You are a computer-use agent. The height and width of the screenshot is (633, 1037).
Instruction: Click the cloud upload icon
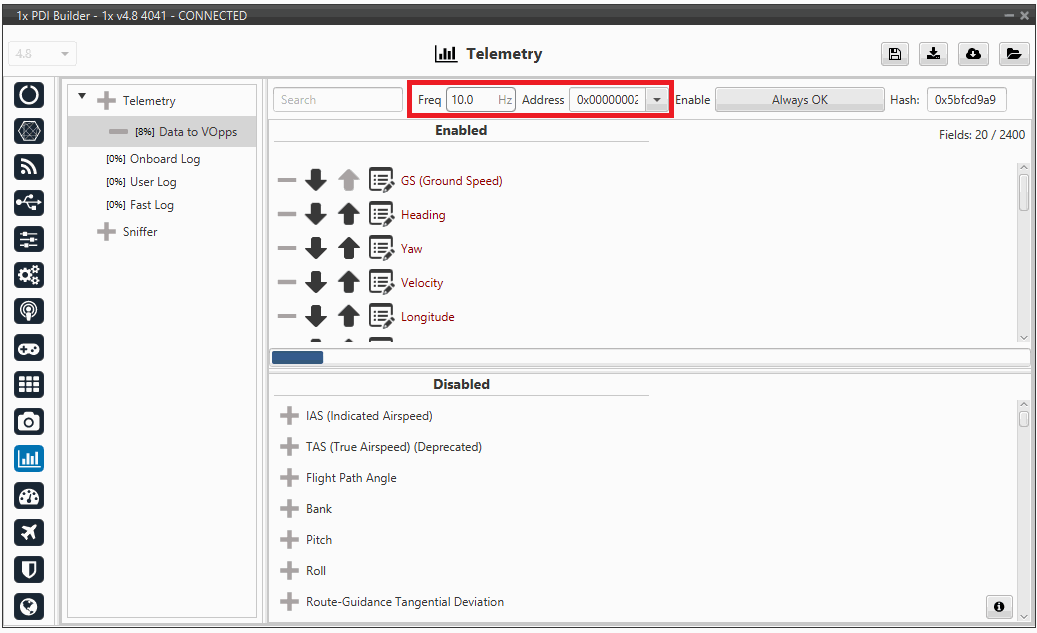[x=973, y=54]
